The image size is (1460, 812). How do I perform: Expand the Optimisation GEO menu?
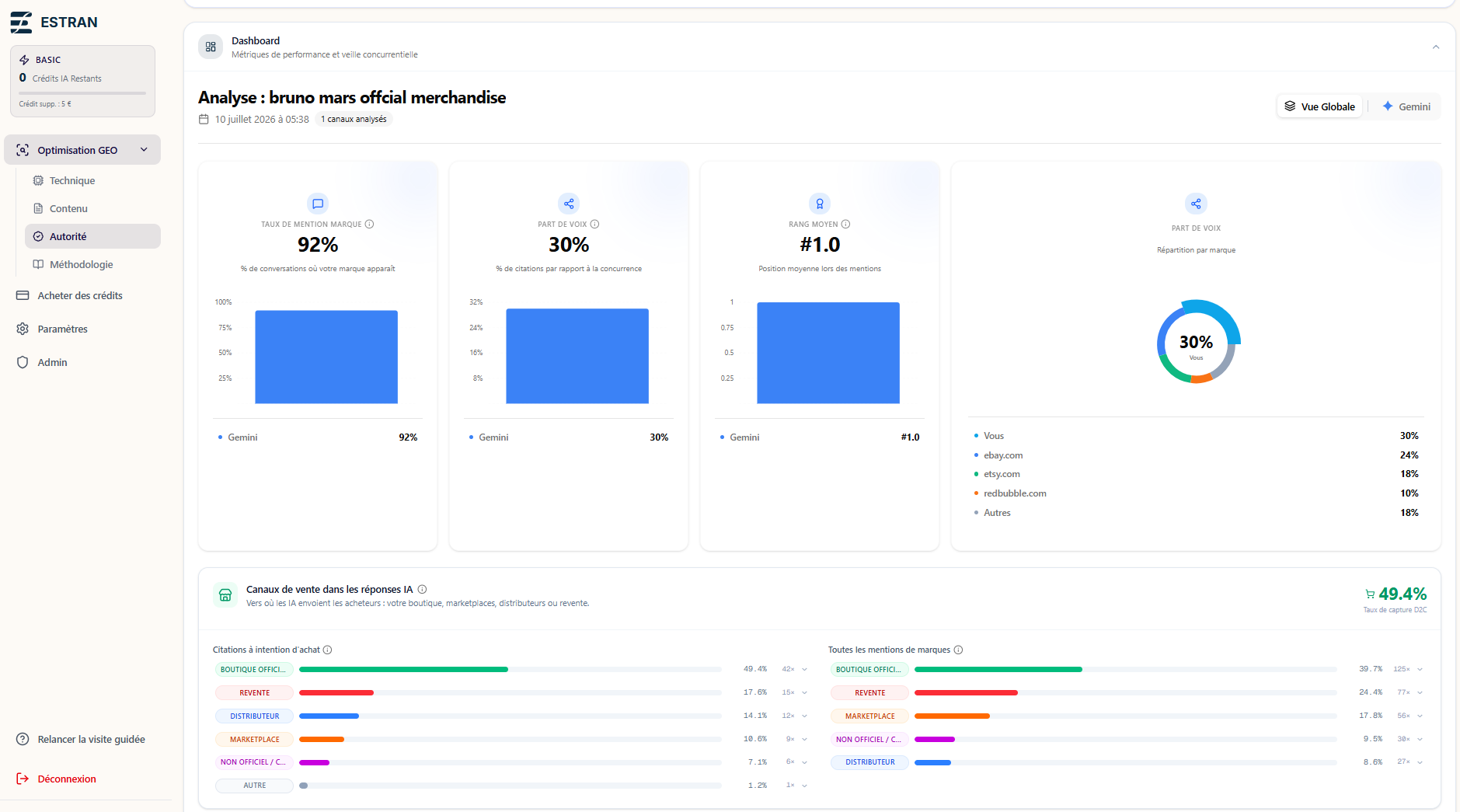pyautogui.click(x=82, y=150)
